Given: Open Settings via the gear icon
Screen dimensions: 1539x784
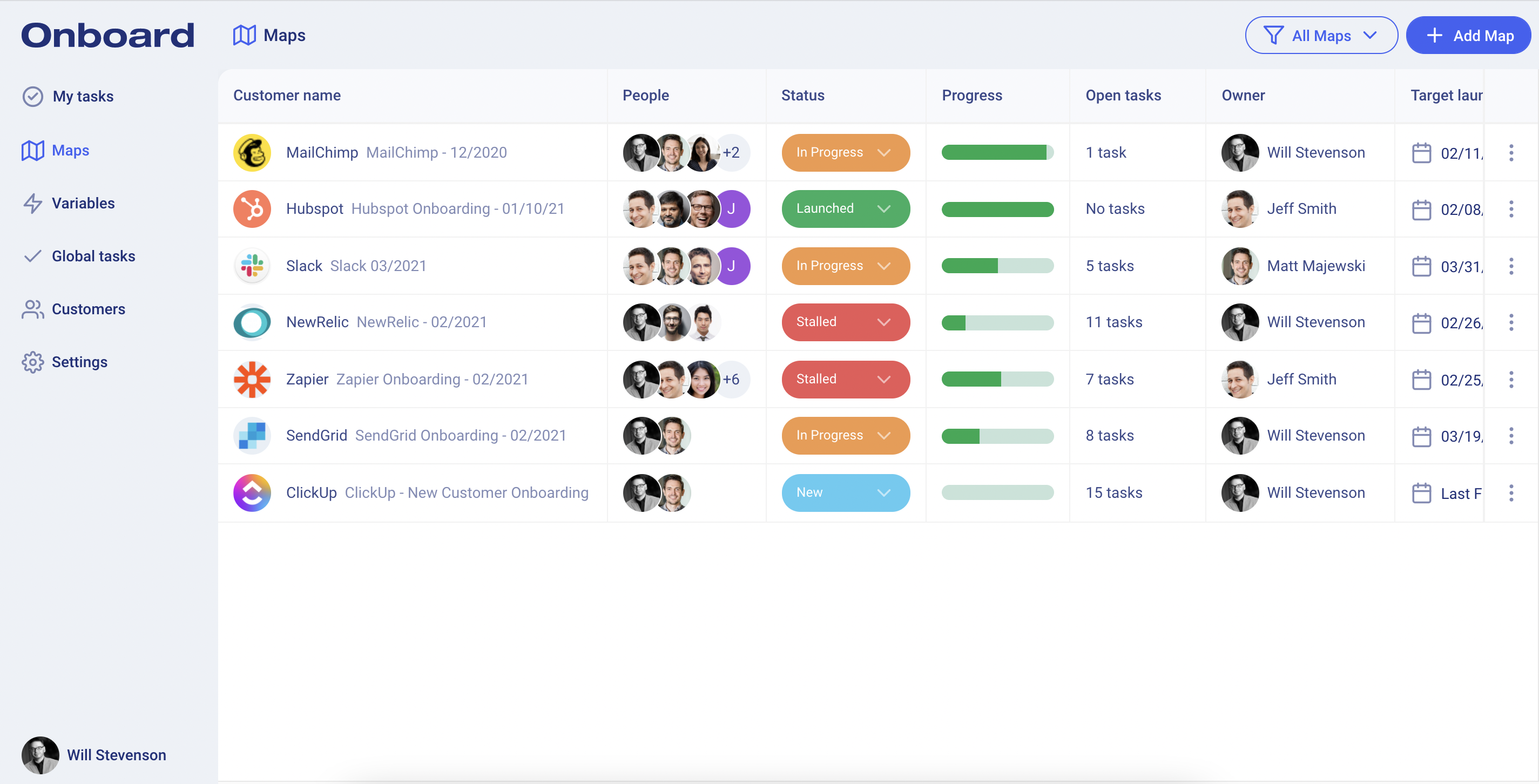Looking at the screenshot, I should (33, 362).
